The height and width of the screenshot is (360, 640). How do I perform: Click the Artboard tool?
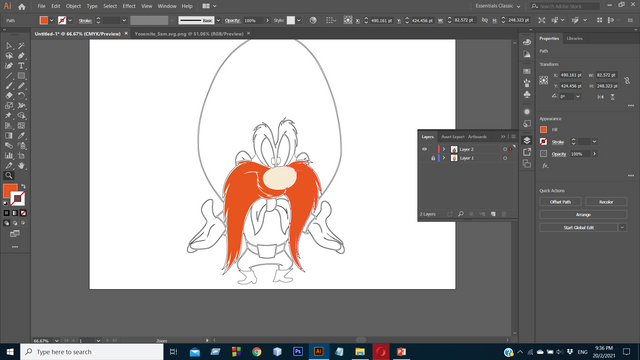[21, 156]
